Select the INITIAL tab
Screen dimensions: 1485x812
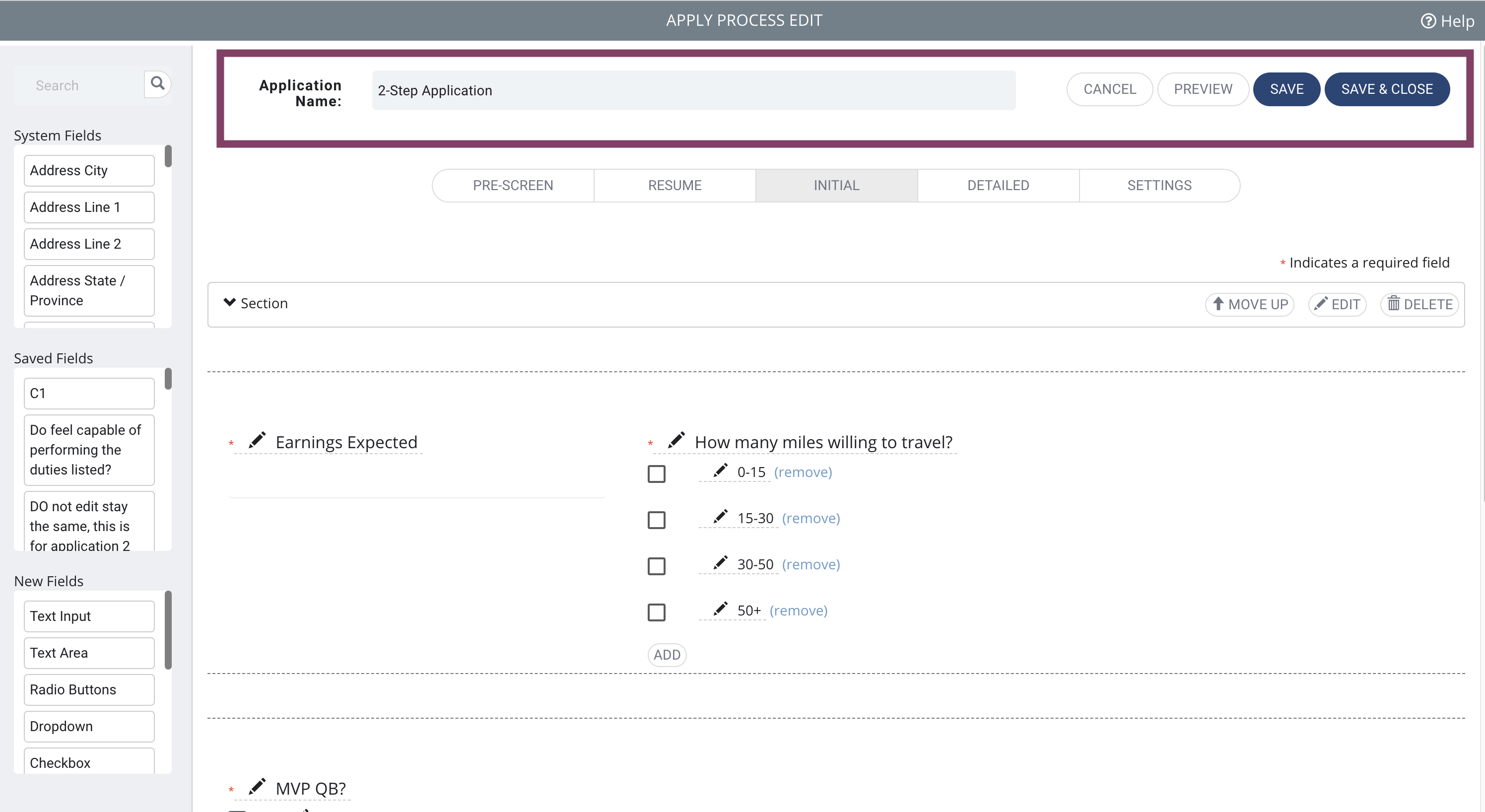(x=836, y=186)
